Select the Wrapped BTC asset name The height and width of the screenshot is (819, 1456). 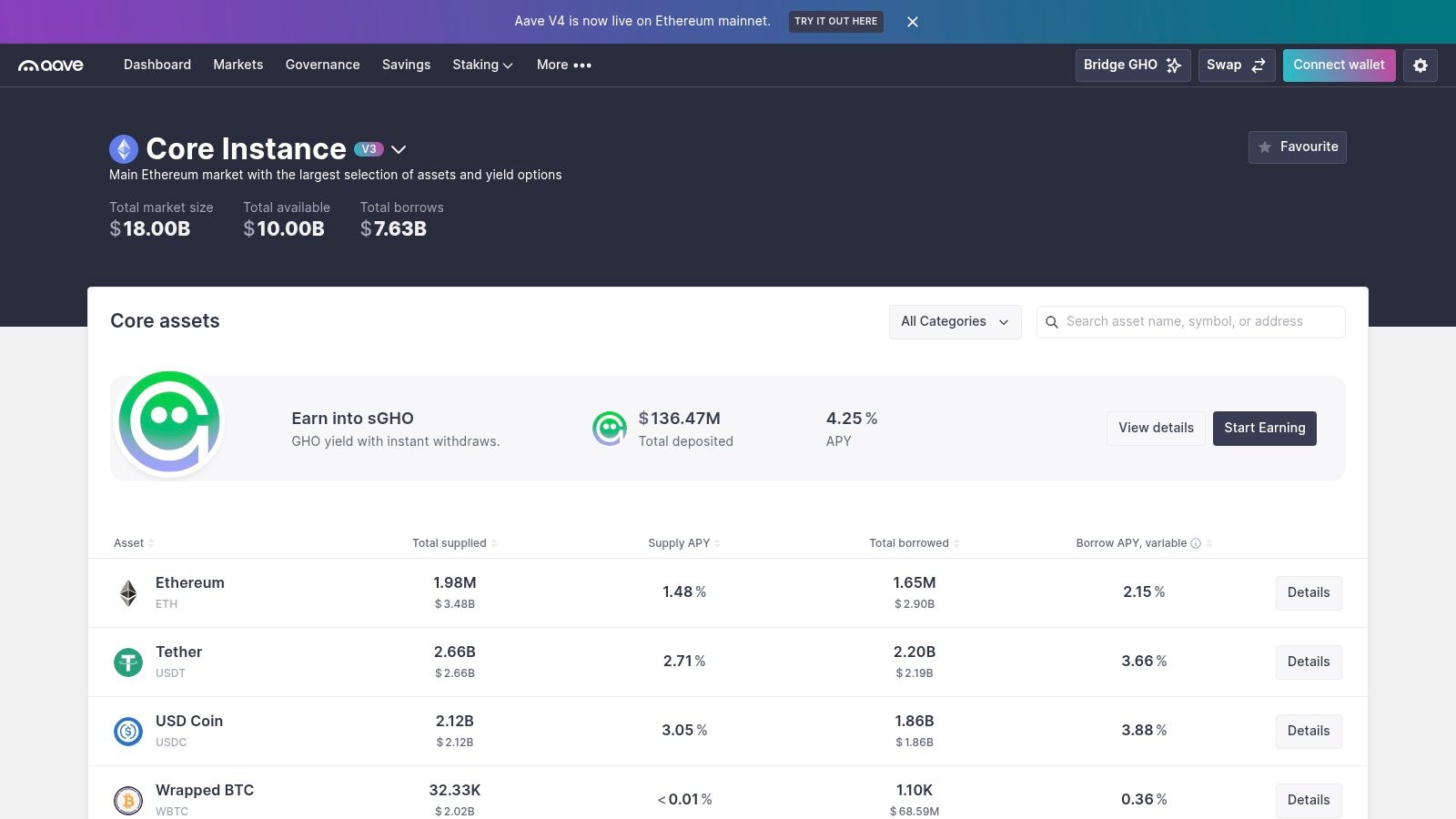(x=205, y=791)
